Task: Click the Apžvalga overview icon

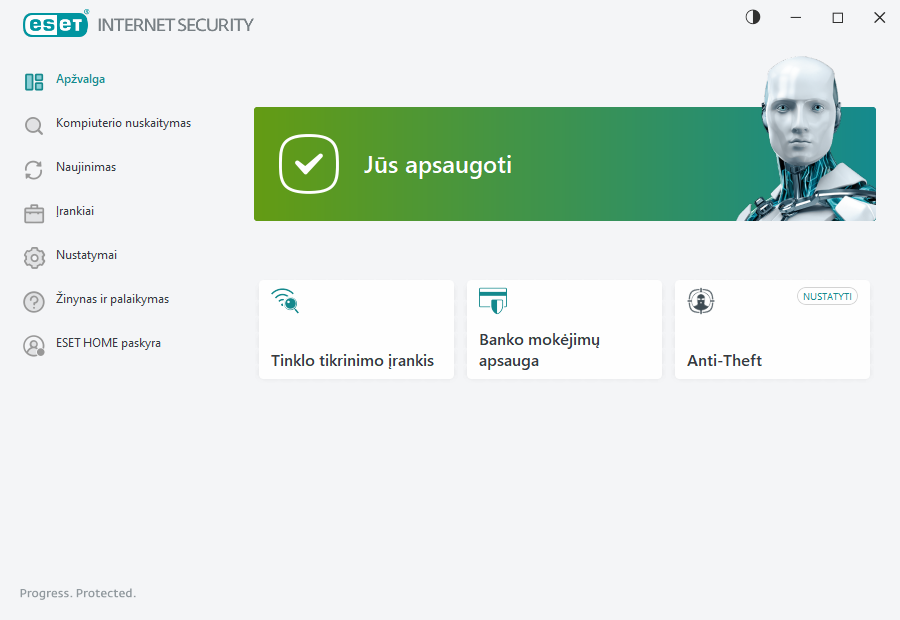Action: pos(34,80)
